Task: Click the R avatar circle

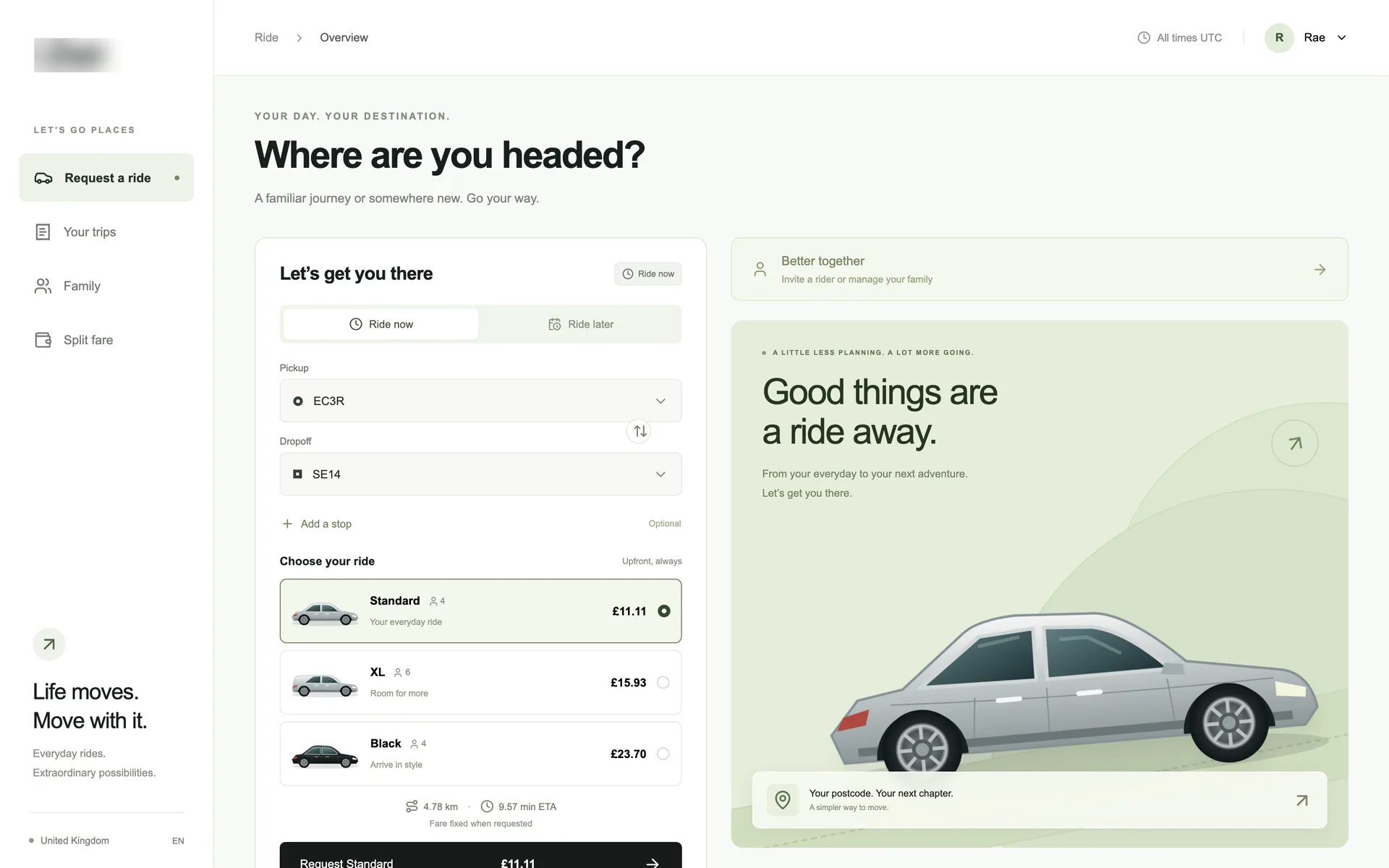Action: [x=1279, y=38]
